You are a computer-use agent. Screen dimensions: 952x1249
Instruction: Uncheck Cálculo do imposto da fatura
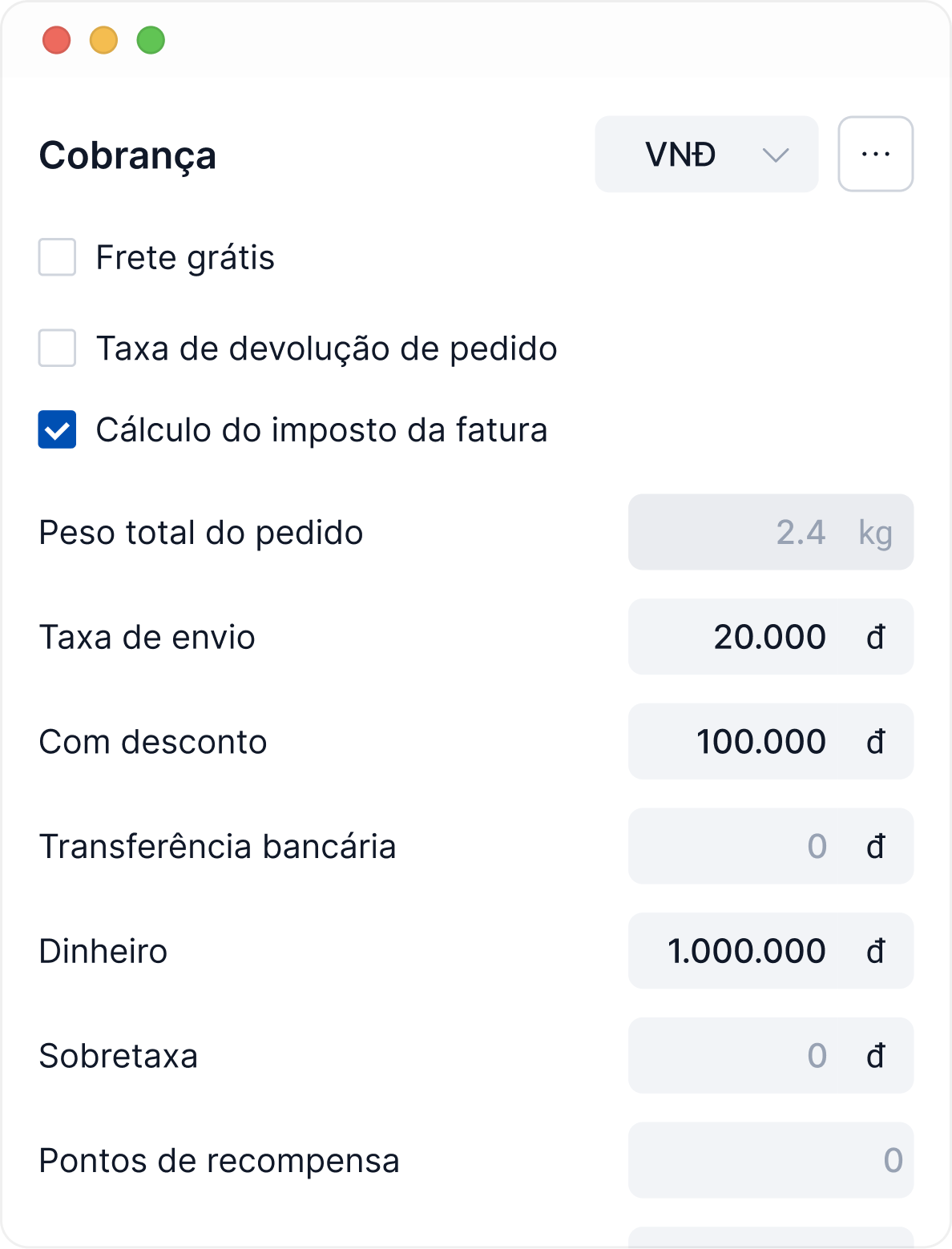pos(58,429)
